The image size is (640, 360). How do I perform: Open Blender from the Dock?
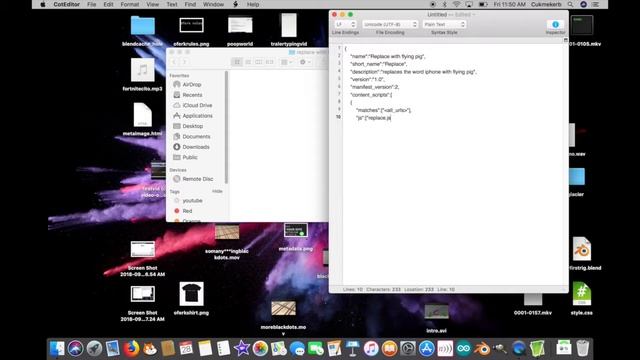[482, 348]
